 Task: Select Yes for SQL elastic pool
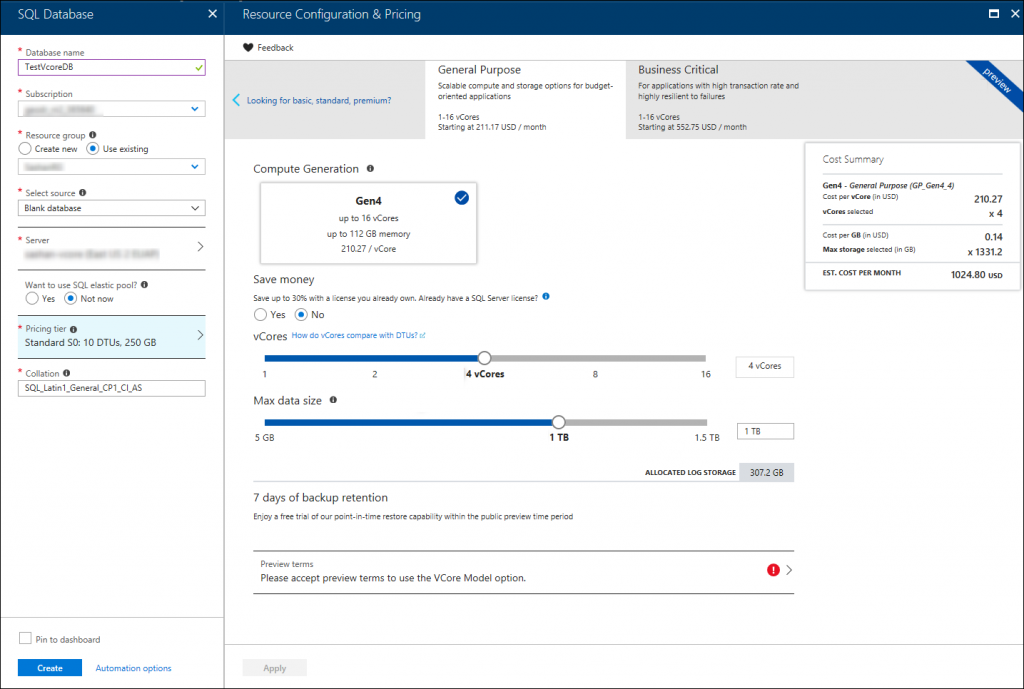coord(32,299)
